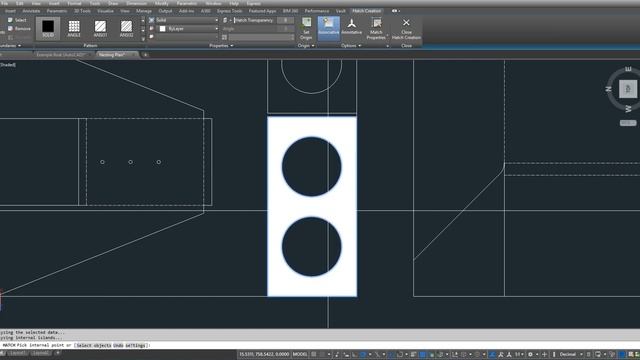Click the WCS label under the ViewCube
The image size is (640, 360).
tap(628, 123)
